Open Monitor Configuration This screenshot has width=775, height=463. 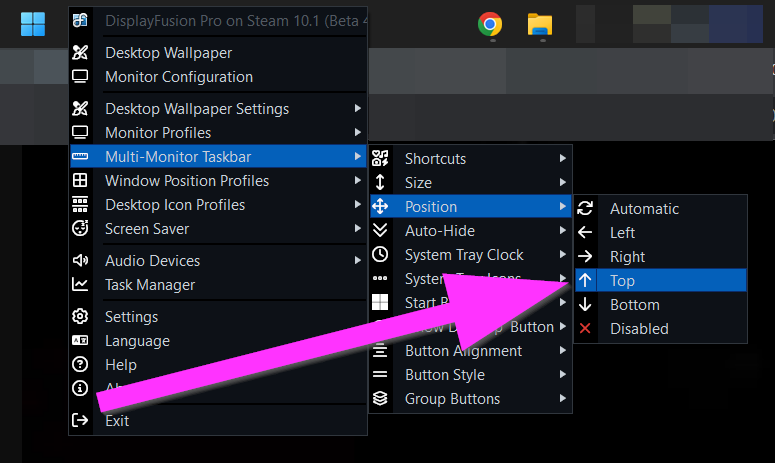pos(178,77)
